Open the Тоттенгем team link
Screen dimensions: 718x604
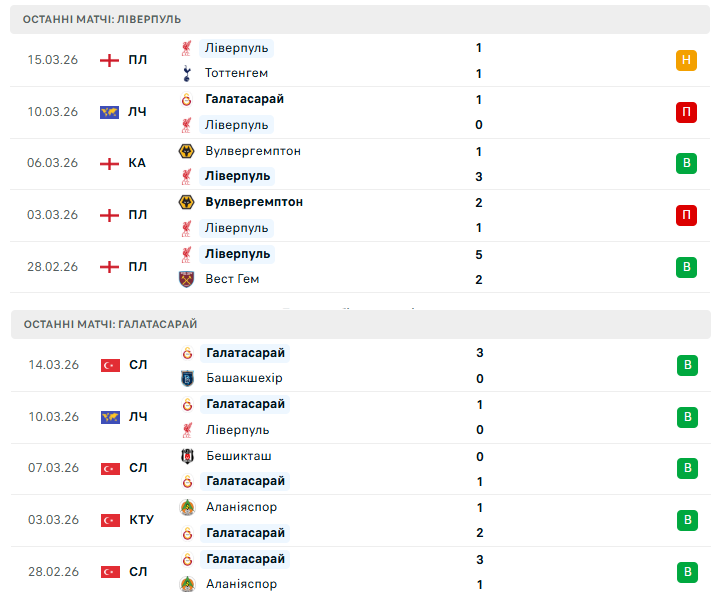236,73
